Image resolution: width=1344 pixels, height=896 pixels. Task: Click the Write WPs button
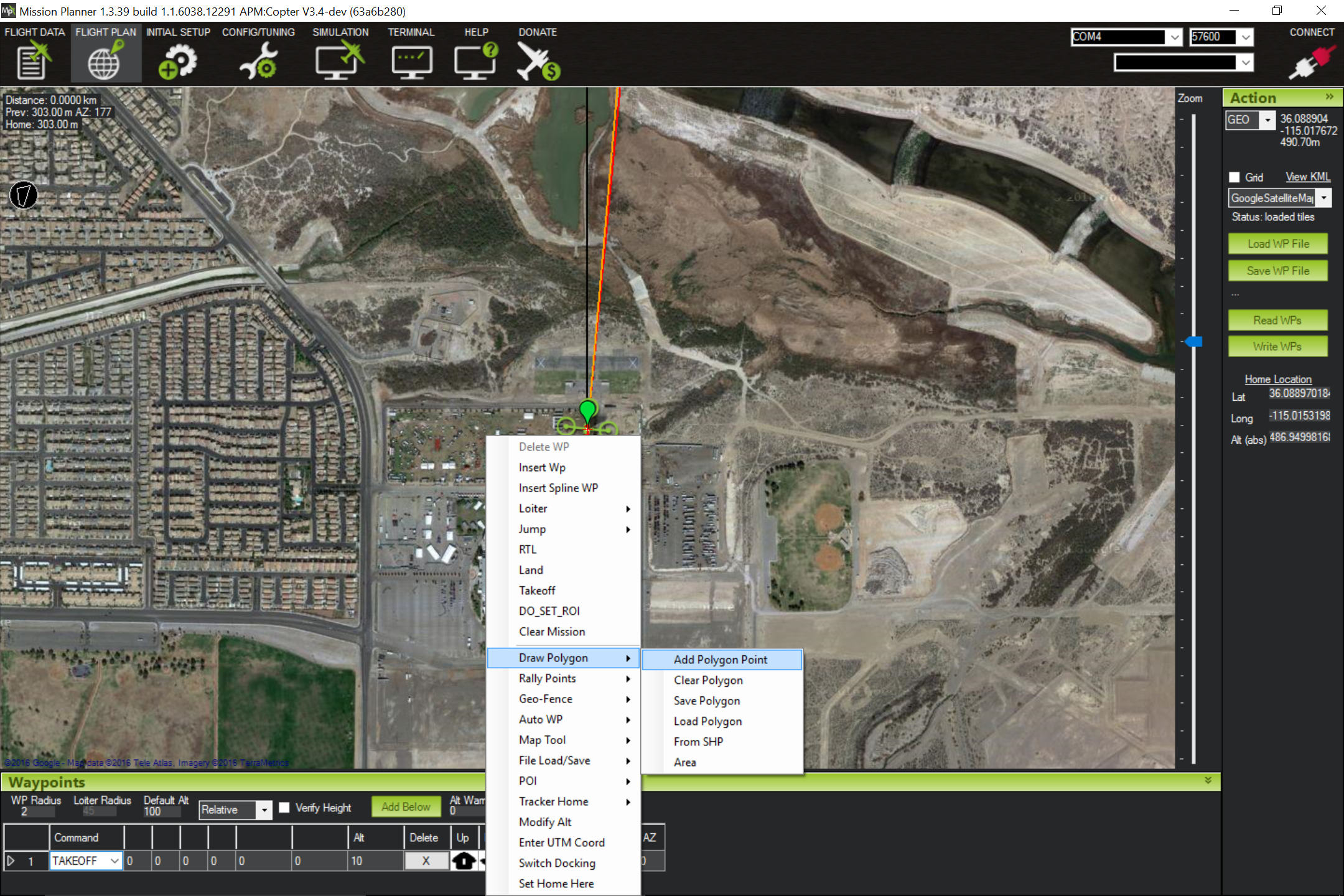click(x=1278, y=347)
